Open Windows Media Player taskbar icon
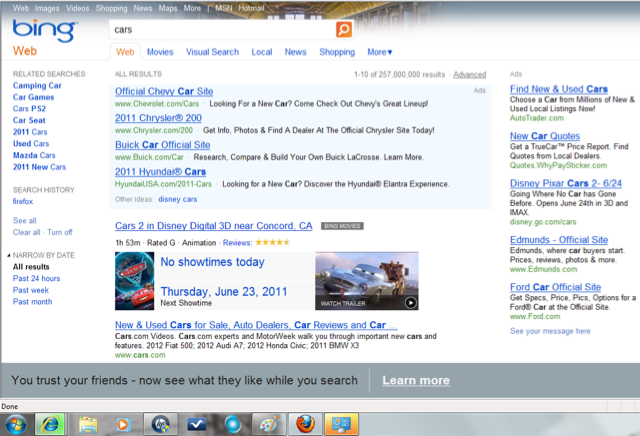 coord(122,425)
